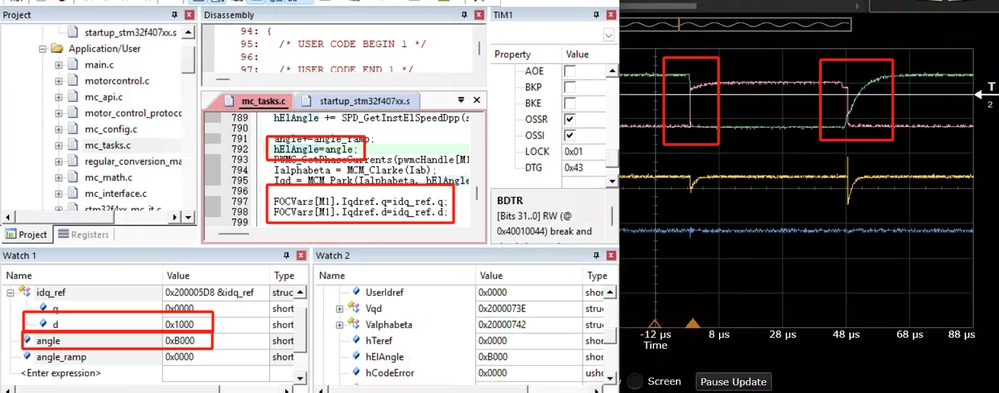Toggle the Screen option on oscilloscope
Image resolution: width=999 pixels, height=393 pixels.
(x=635, y=382)
